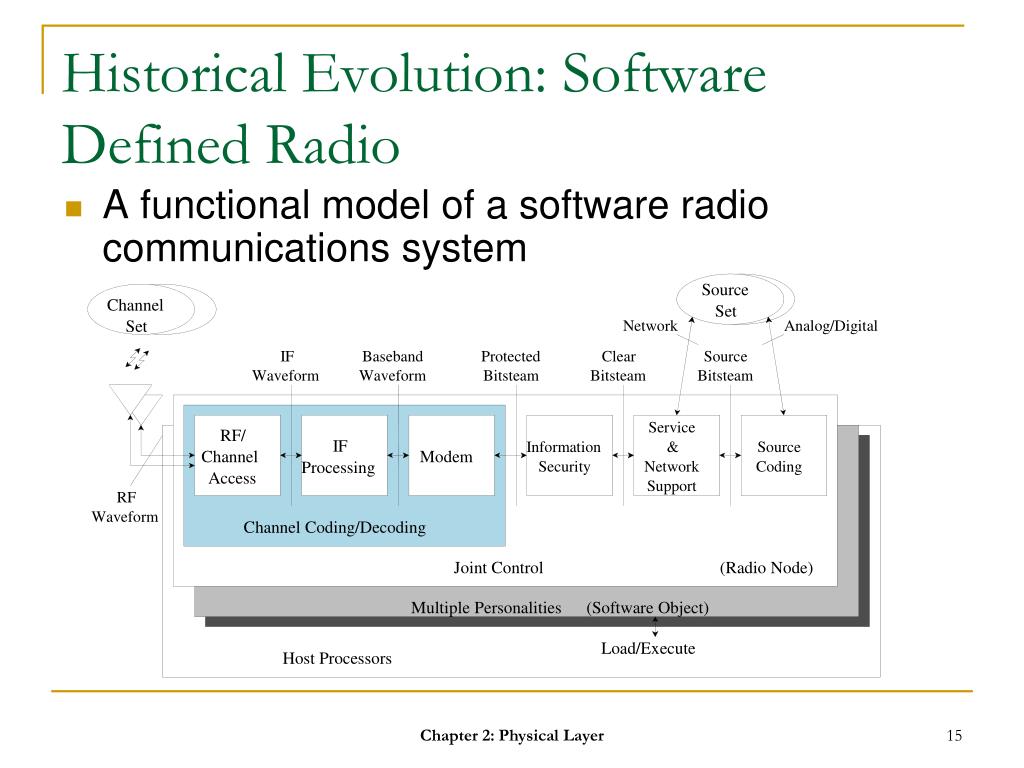Click the "Protected Bitsteam" label
This screenshot has width=1024, height=768.
(x=511, y=366)
